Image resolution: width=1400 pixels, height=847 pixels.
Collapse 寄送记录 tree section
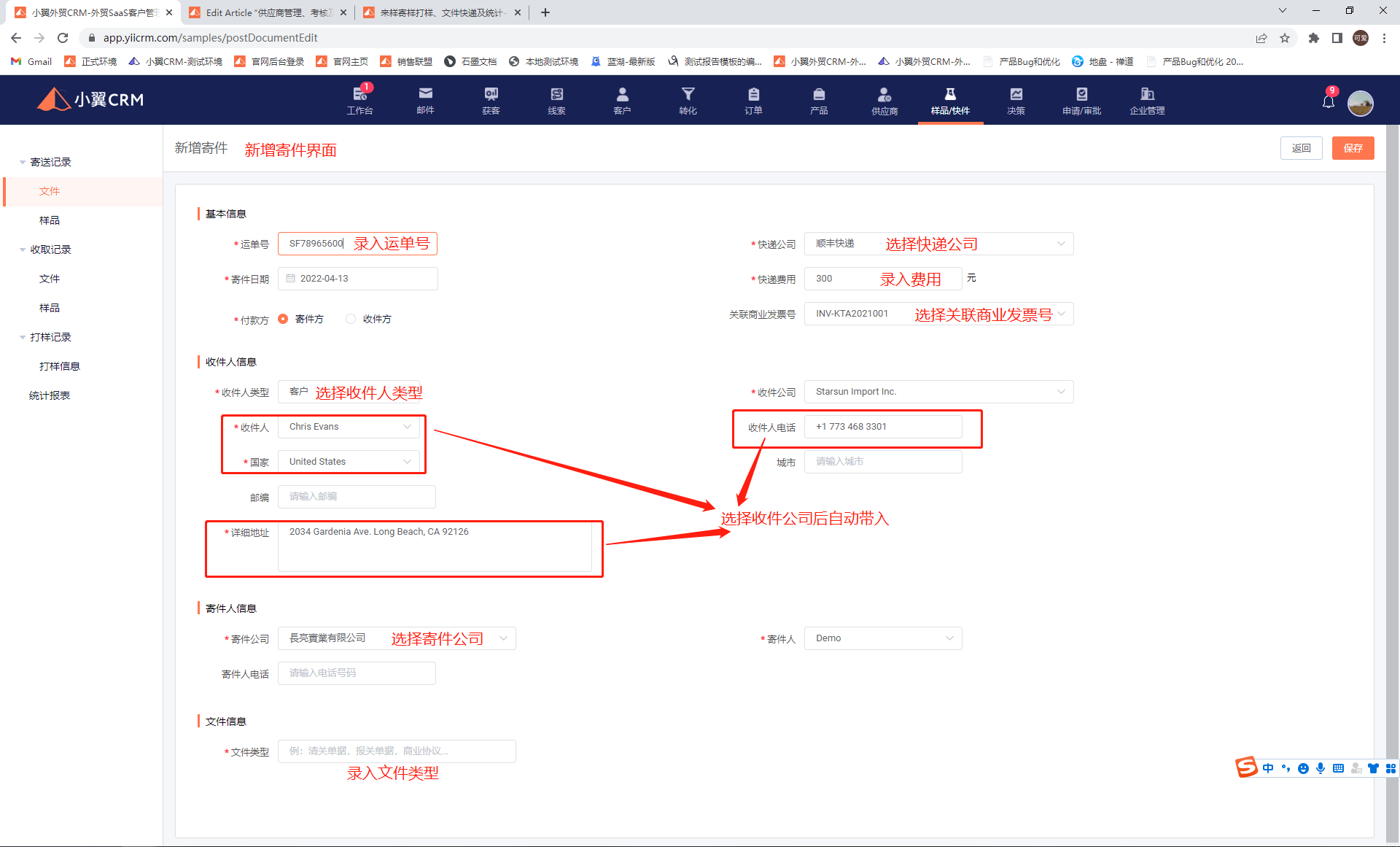[23, 162]
